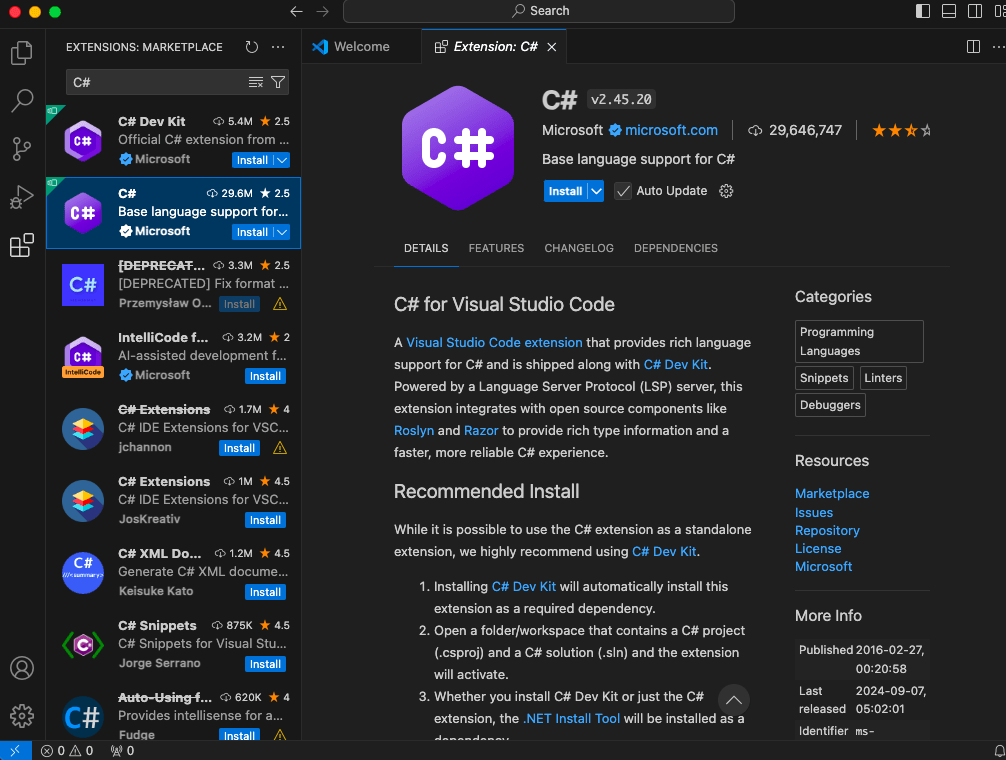Install C# Dev Kit from list
This screenshot has height=760, width=1006.
coord(252,160)
